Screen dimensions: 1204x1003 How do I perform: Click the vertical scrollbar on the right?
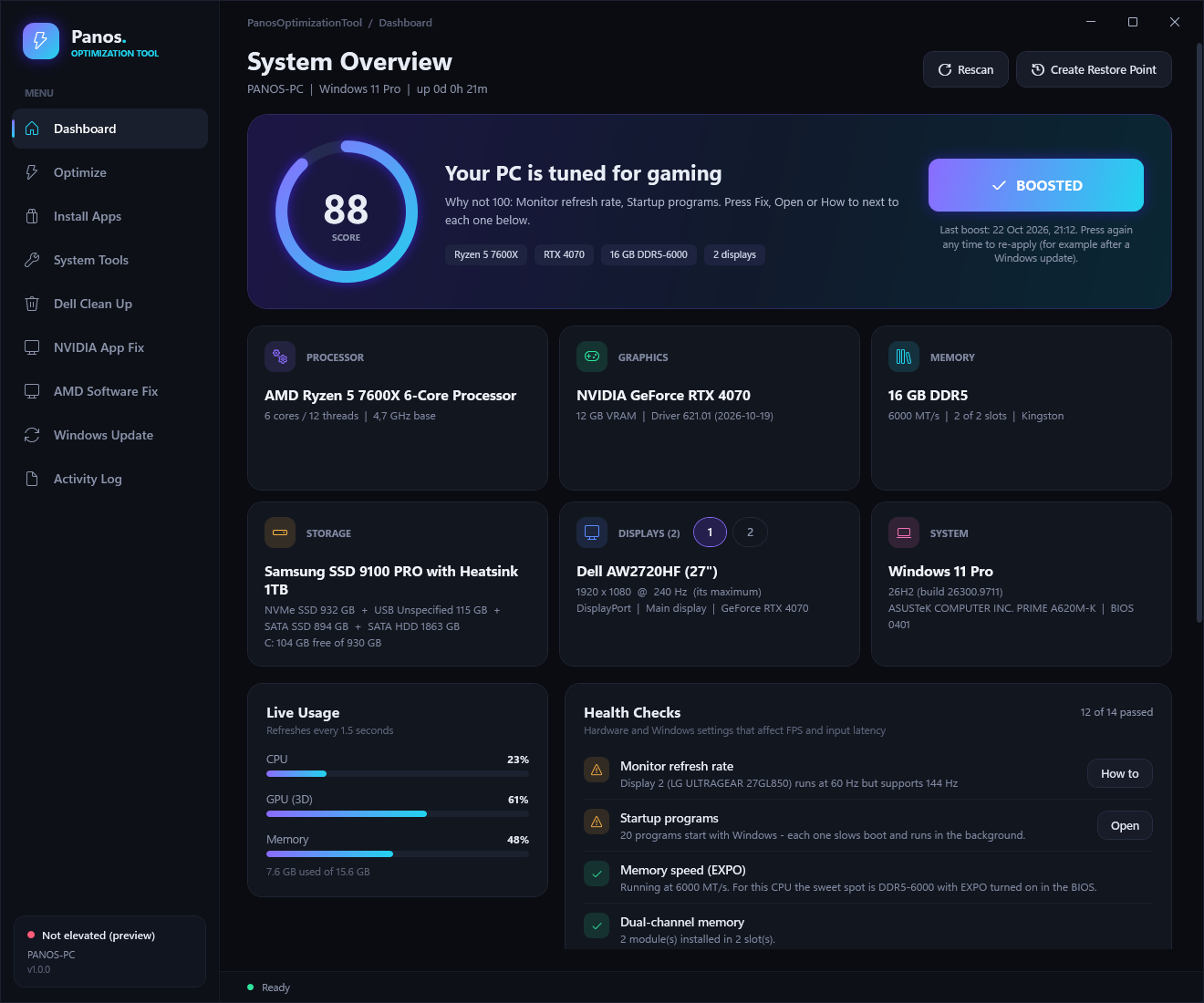1199,333
